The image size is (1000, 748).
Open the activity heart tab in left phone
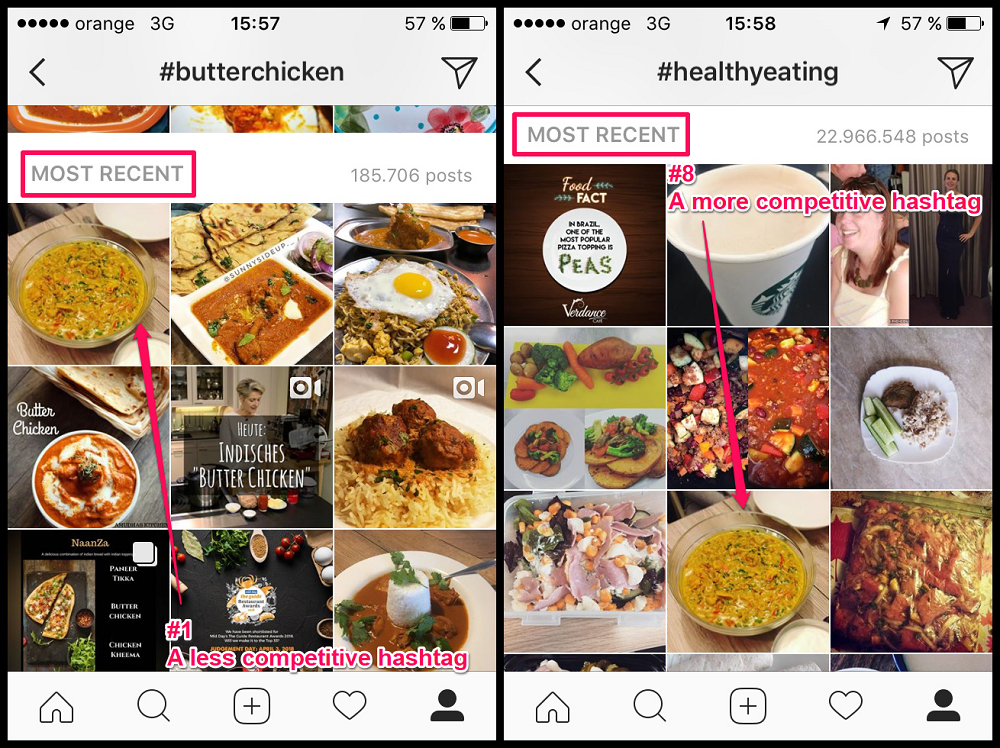pyautogui.click(x=349, y=707)
